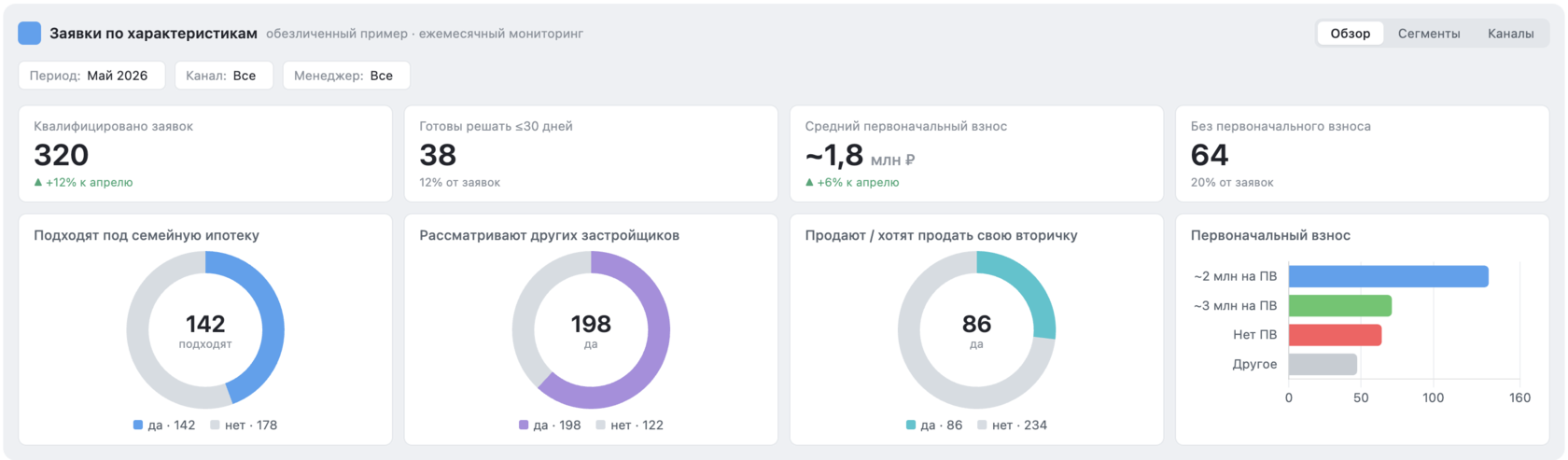Click the subtitle обезличенный пример · ежемесячный мониторинг
1568x460 pixels.
425,34
